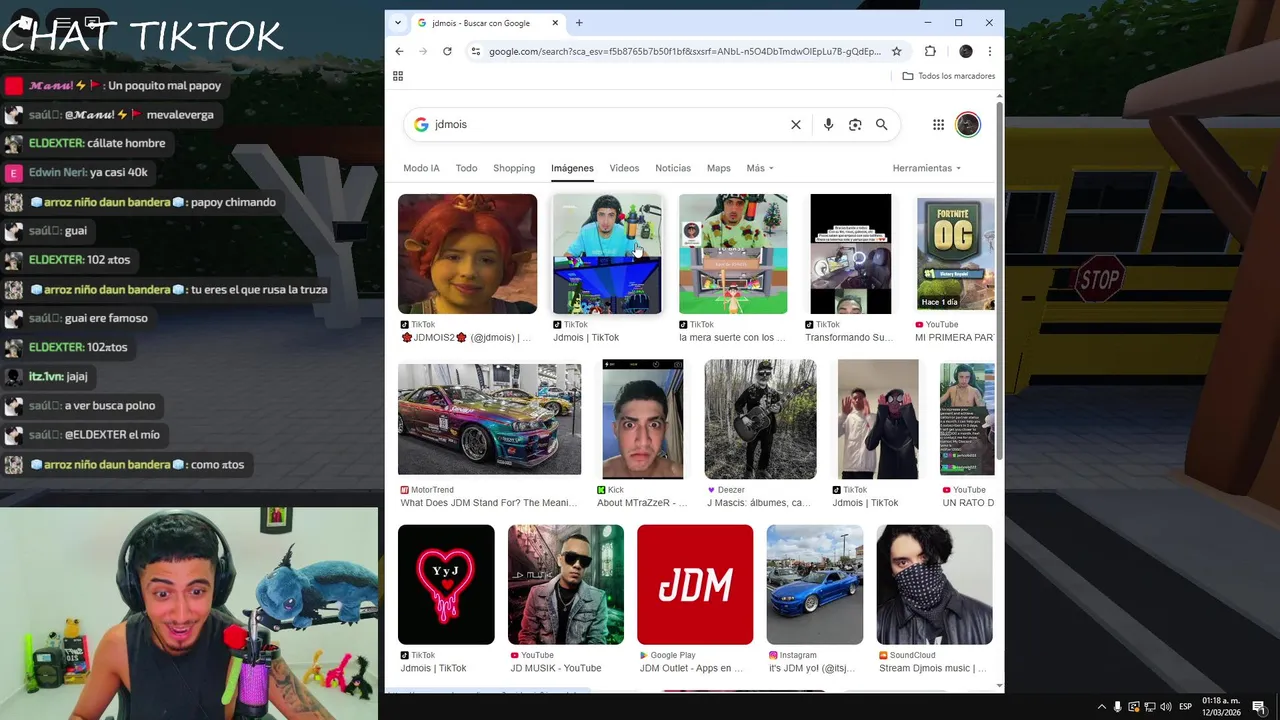
Task: Switch to the Maps tab
Action: (719, 168)
